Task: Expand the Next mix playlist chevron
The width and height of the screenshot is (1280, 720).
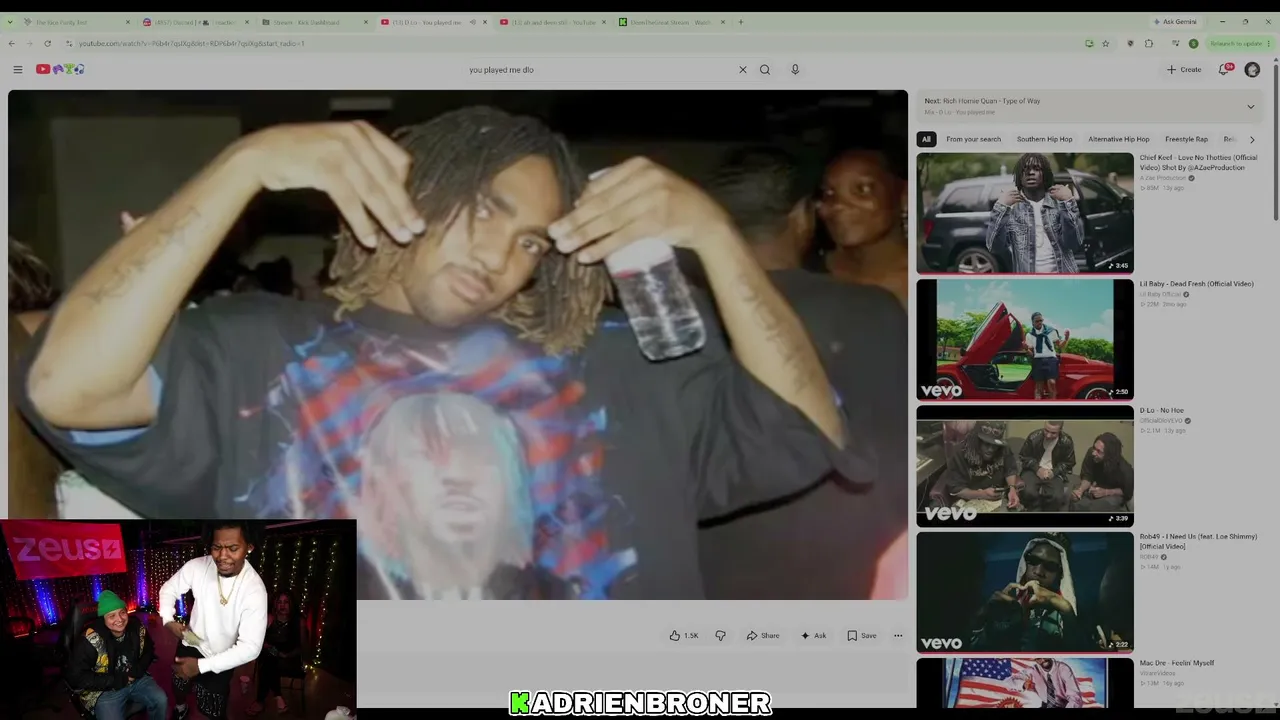Action: tap(1250, 106)
